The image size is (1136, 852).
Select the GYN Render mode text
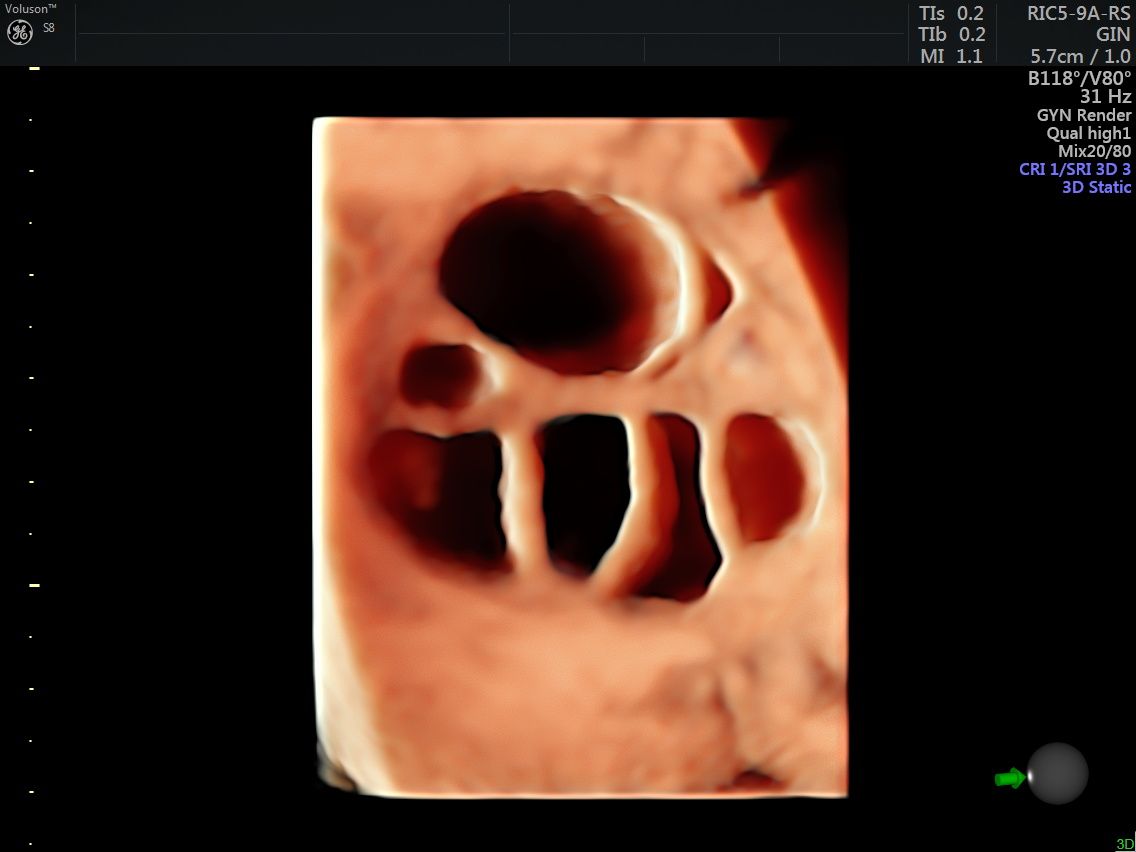click(x=1084, y=115)
